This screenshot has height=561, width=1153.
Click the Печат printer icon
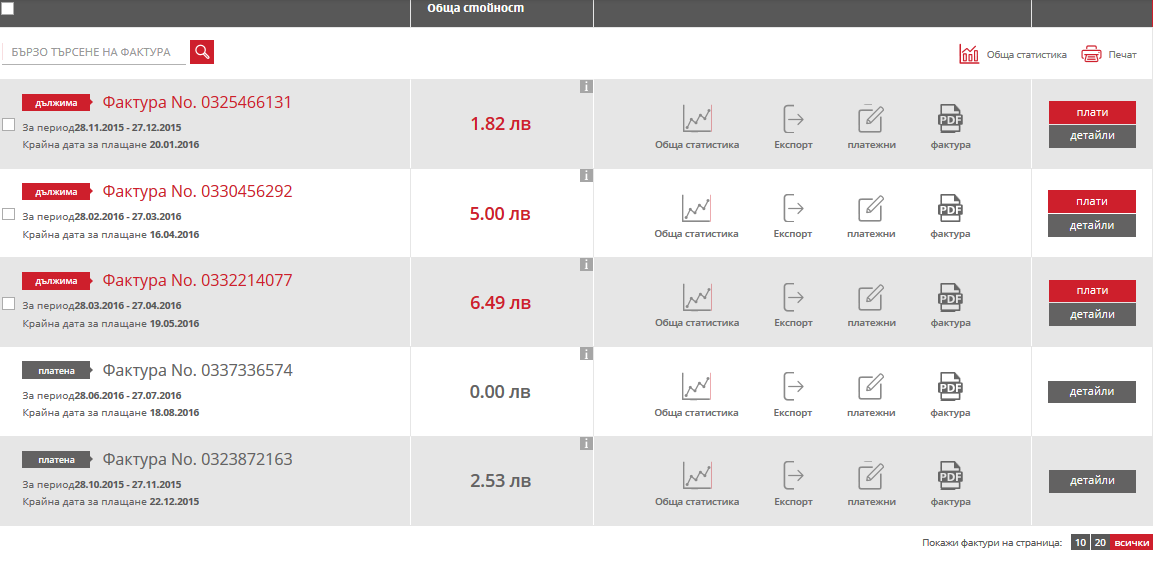tap(1091, 54)
